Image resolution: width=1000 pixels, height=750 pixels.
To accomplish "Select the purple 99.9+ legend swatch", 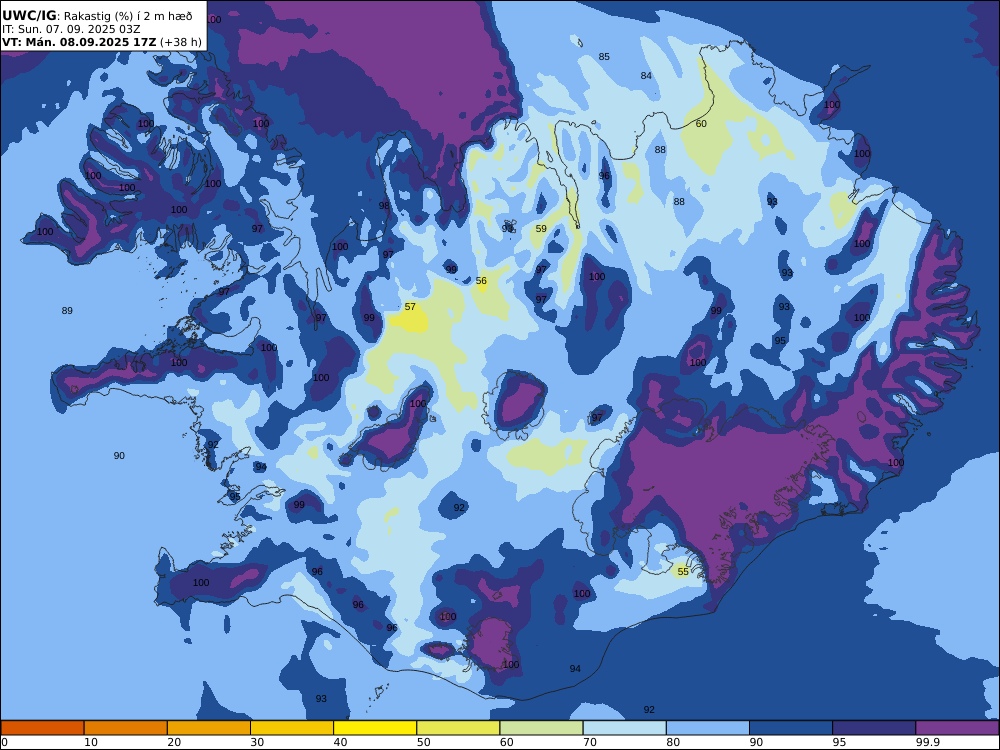I will coord(957,728).
